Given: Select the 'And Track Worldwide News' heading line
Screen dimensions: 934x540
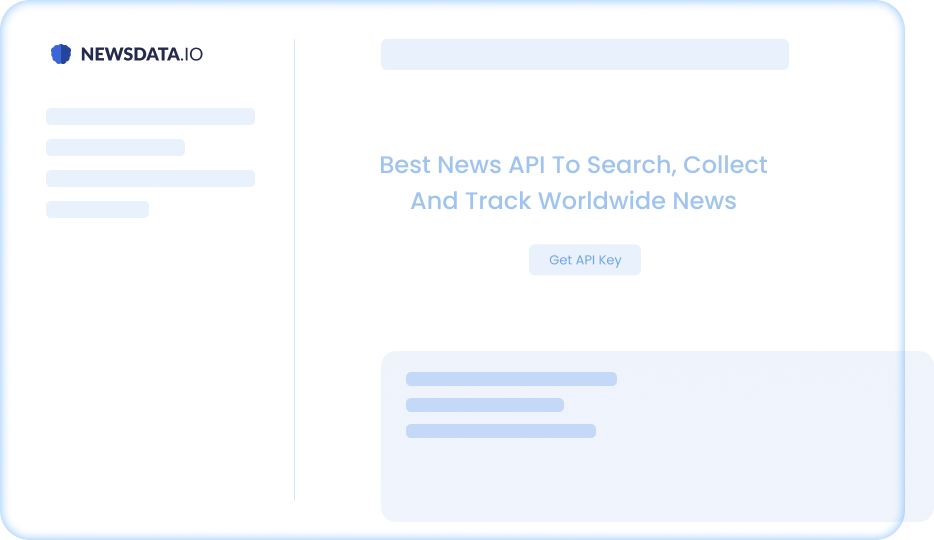Looking at the screenshot, I should click(x=573, y=201).
